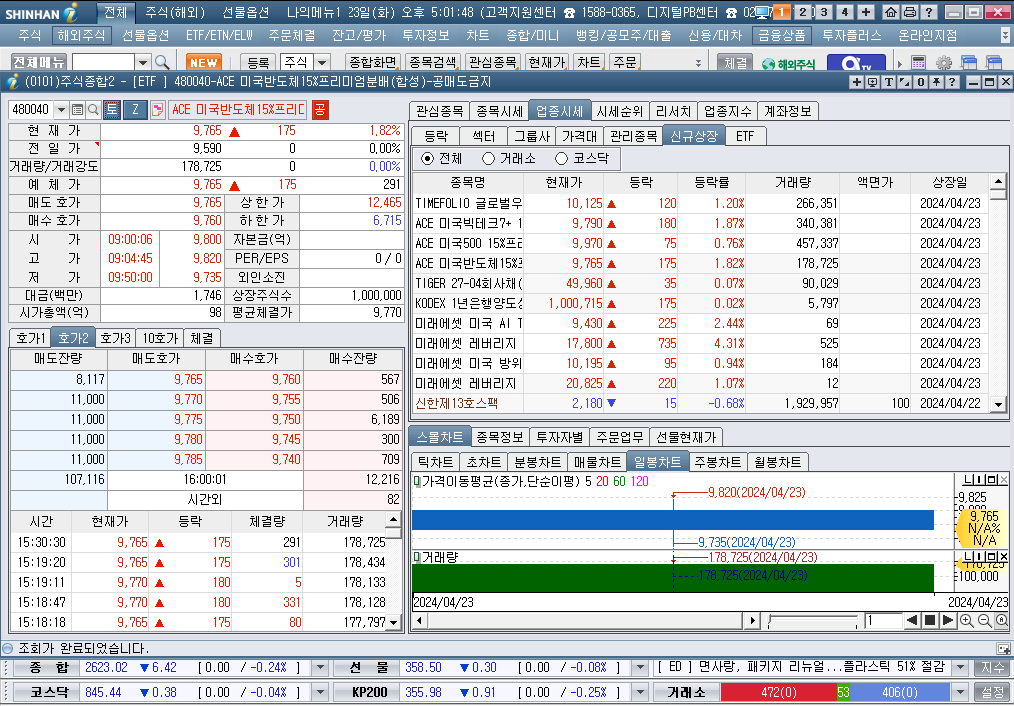Viewport: 1014px width, 706px height.
Task: Play the chart forward with the right triangle button
Action: (948, 621)
